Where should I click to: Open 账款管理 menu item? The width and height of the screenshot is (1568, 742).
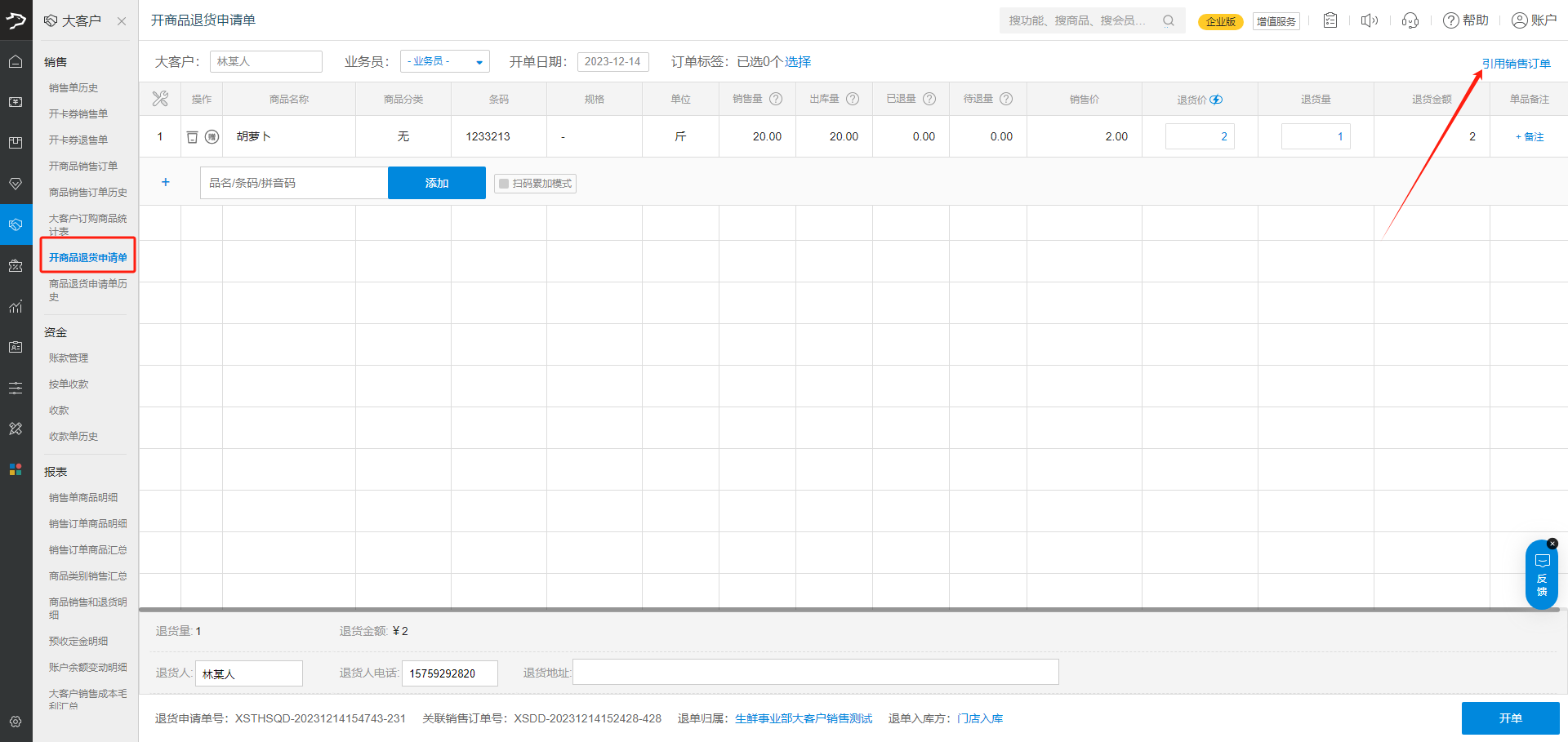tap(69, 358)
